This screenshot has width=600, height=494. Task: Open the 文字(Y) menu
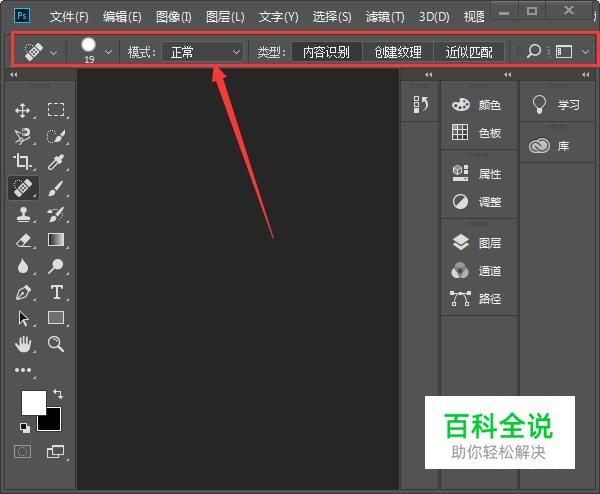pos(279,17)
